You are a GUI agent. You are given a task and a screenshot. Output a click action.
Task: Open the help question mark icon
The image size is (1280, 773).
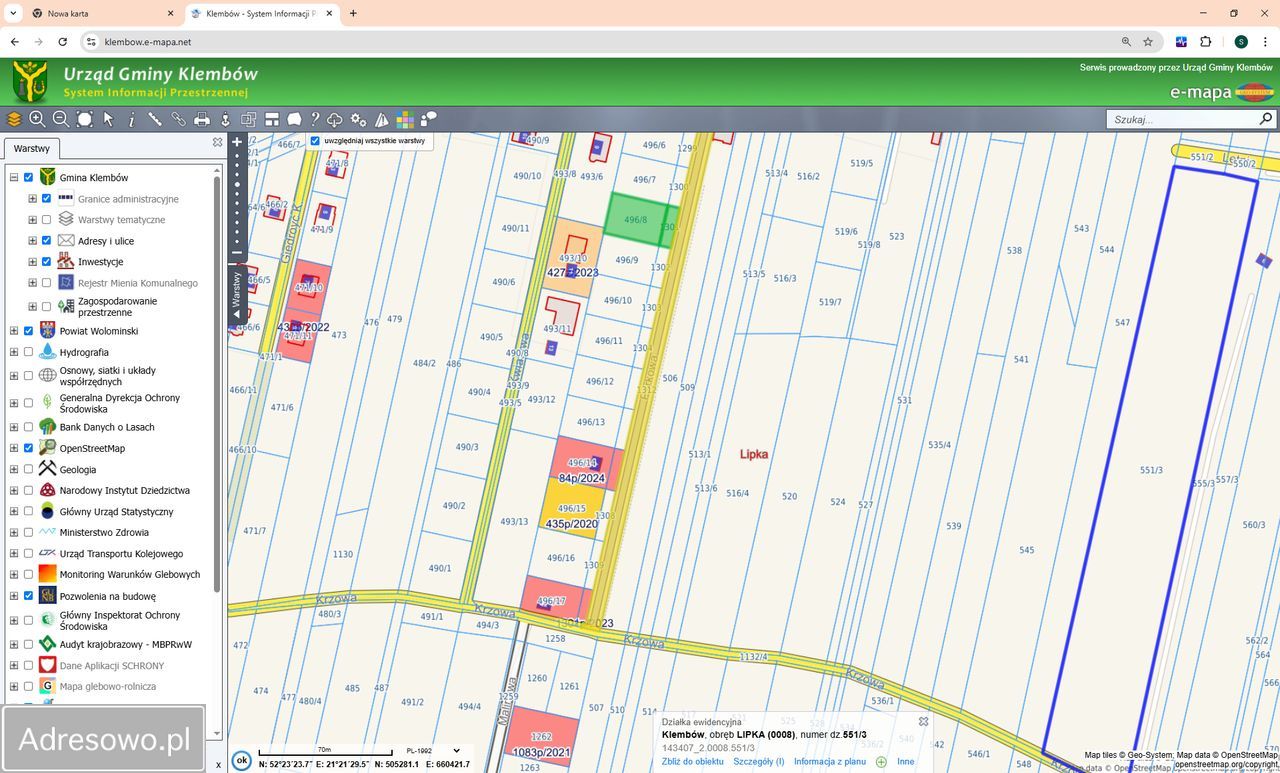tap(315, 119)
